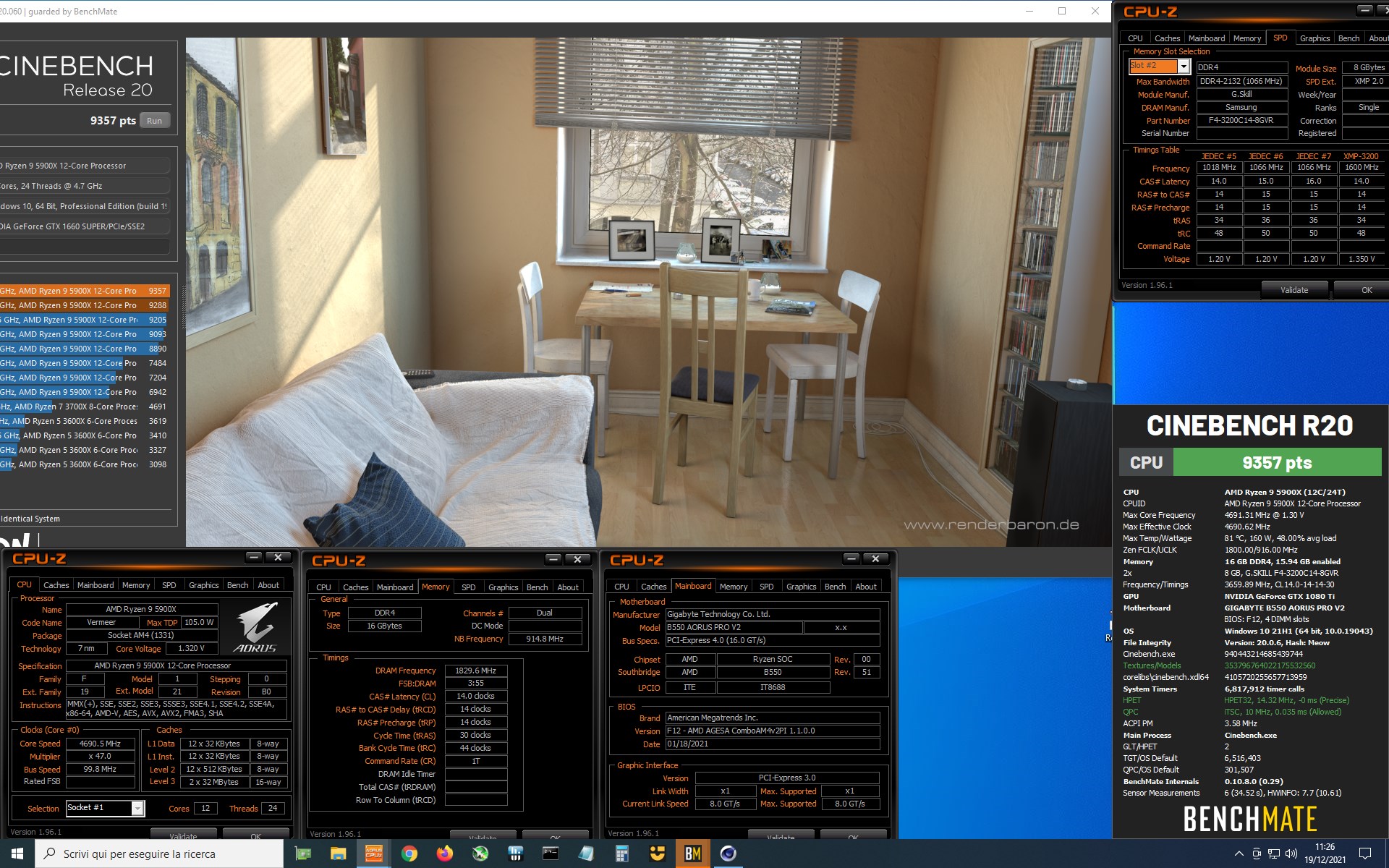Click the taskbar search box

[x=159, y=854]
